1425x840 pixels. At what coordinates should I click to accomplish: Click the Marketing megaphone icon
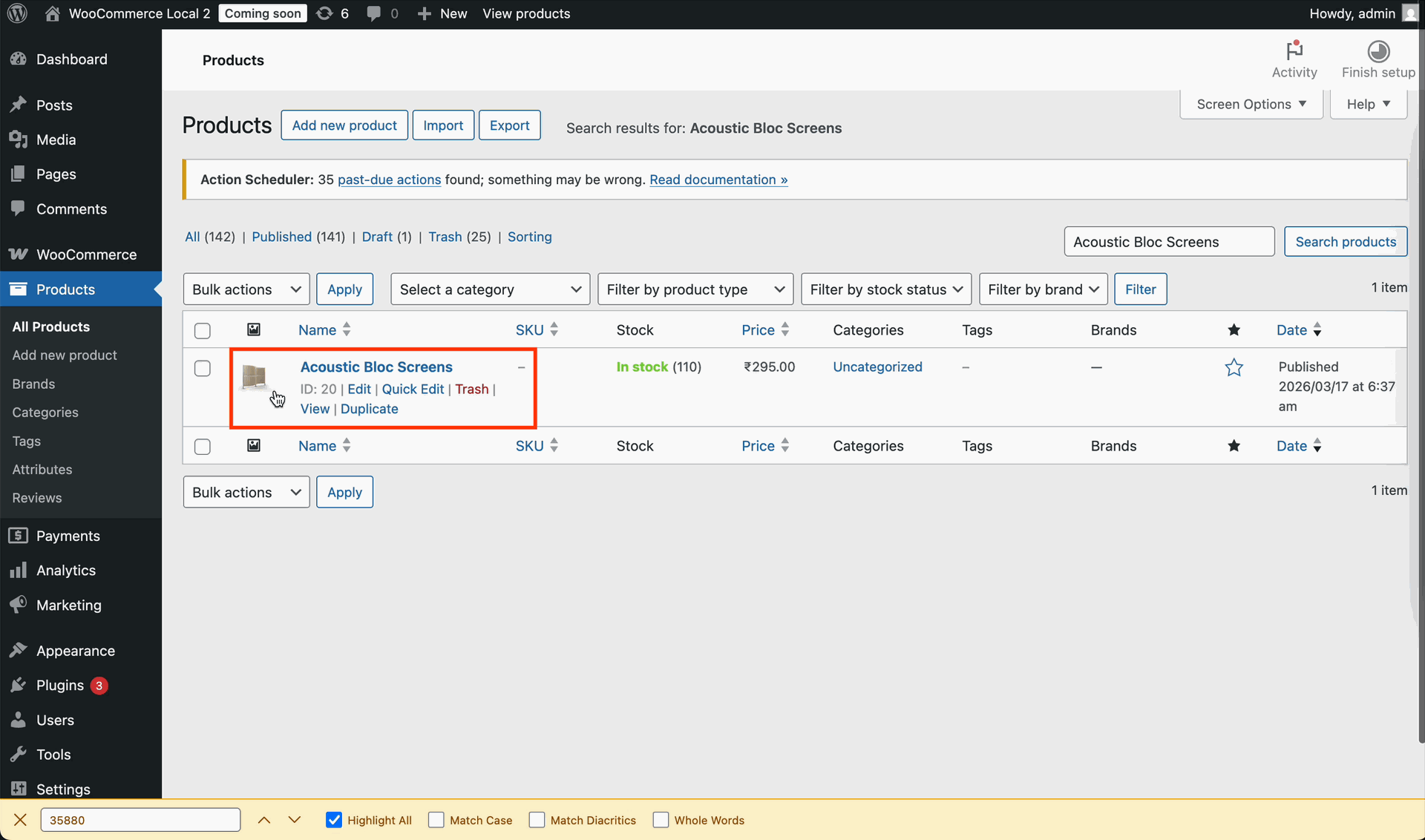[x=19, y=605]
